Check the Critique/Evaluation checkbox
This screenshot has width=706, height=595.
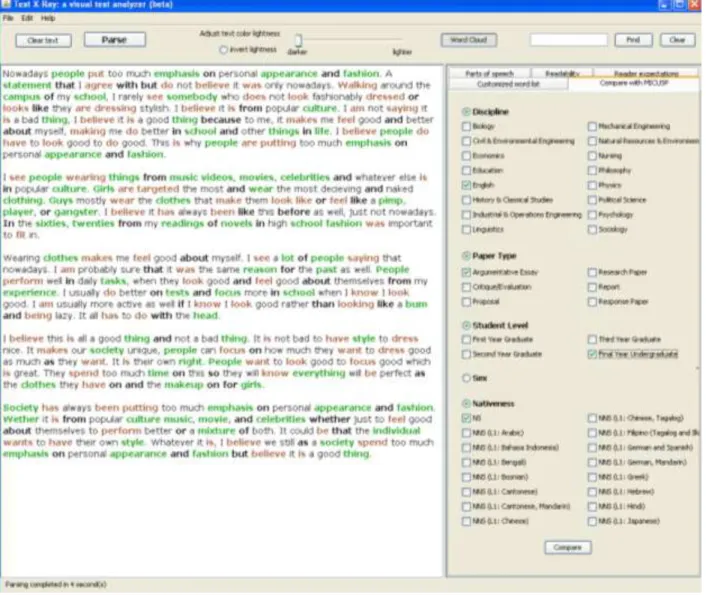click(x=466, y=287)
